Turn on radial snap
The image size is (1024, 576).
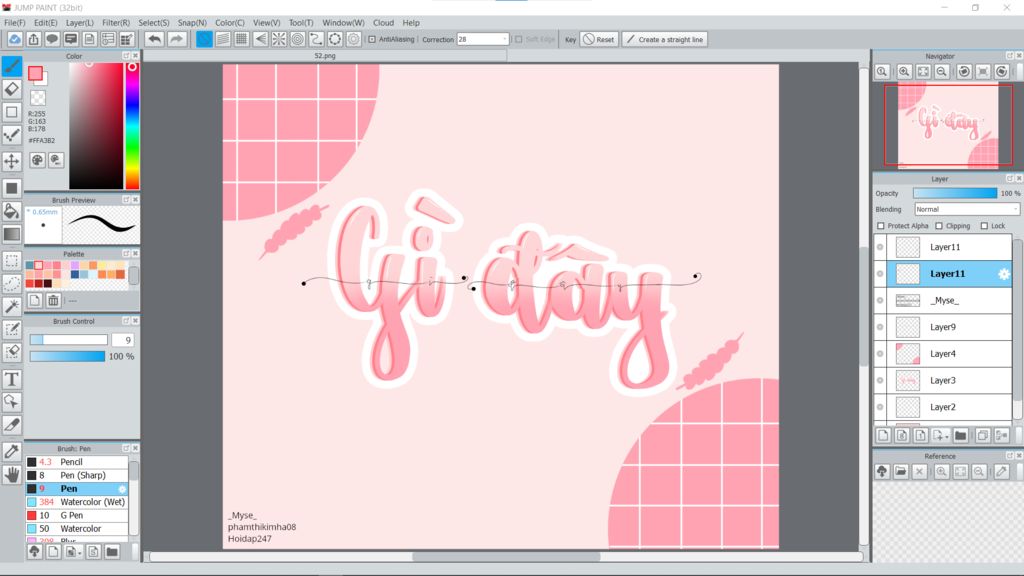click(x=279, y=39)
